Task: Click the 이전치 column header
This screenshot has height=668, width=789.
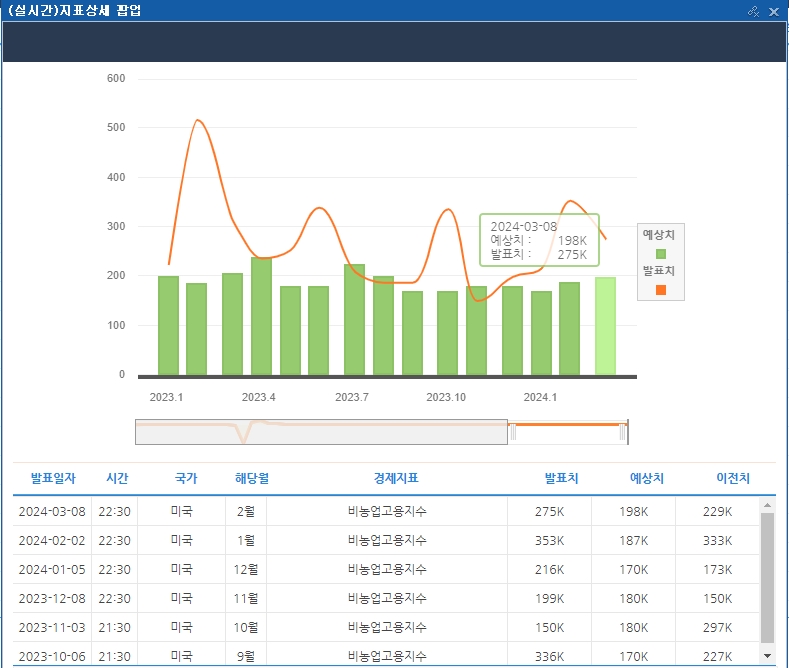Action: coord(733,479)
